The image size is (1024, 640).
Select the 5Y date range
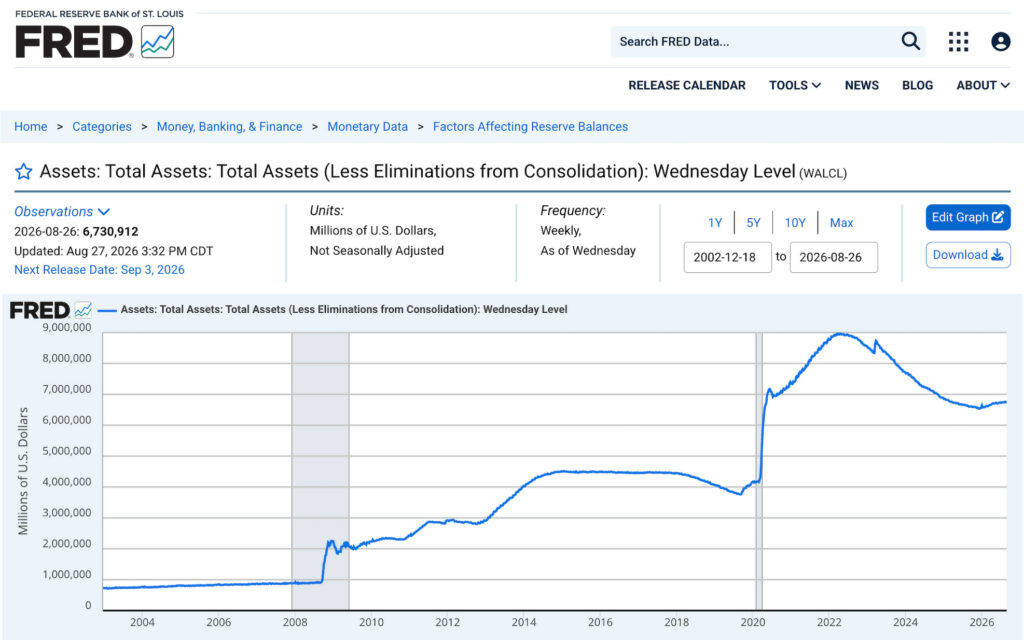[753, 223]
